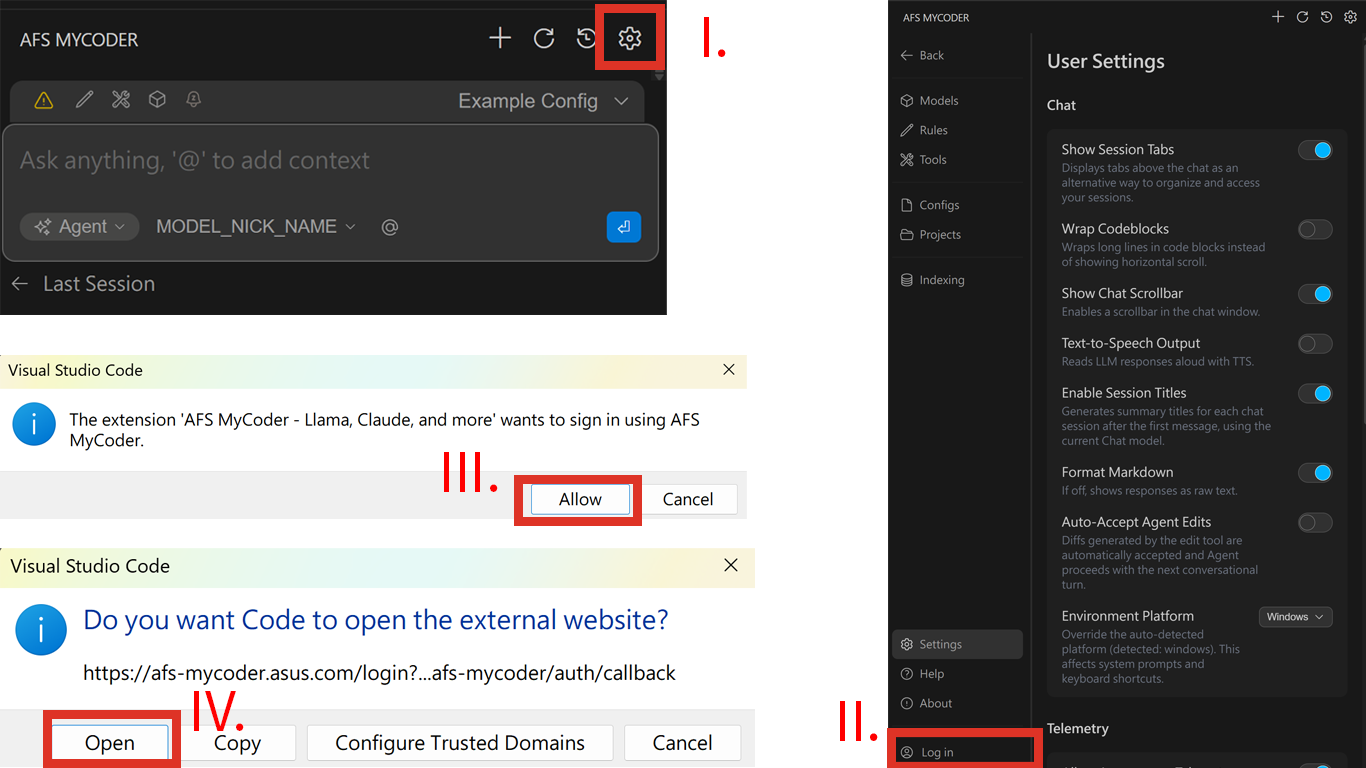Copy the external website URL
The height and width of the screenshot is (768, 1366).
coord(237,743)
